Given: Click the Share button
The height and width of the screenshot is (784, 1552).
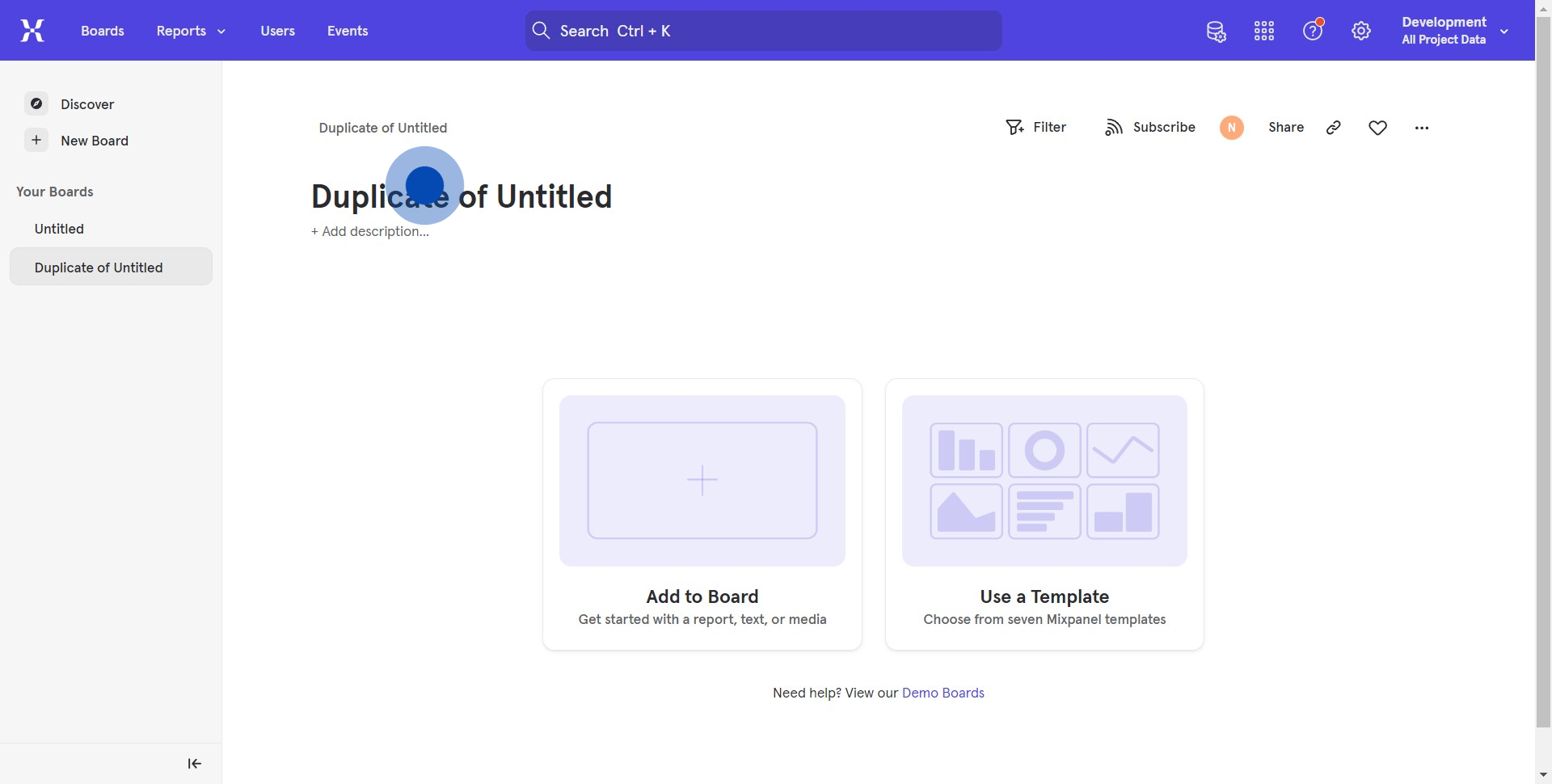Looking at the screenshot, I should click(x=1286, y=128).
